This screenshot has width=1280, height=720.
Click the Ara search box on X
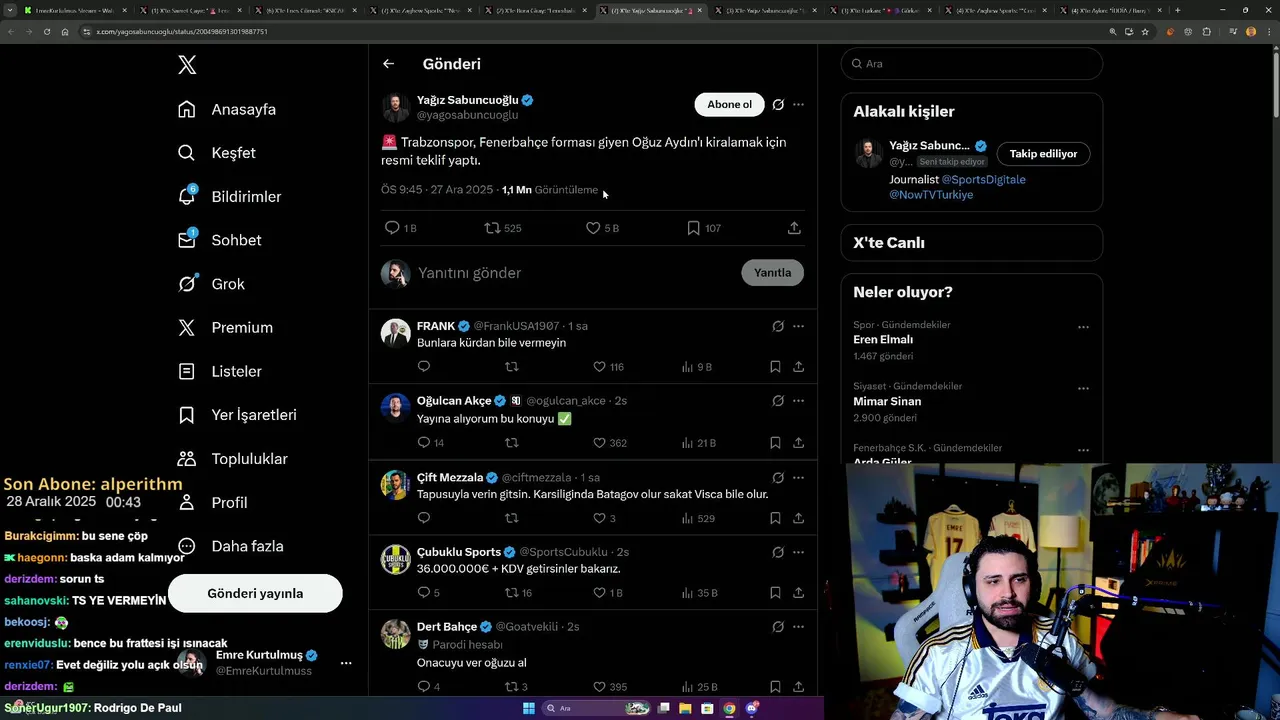click(x=971, y=63)
